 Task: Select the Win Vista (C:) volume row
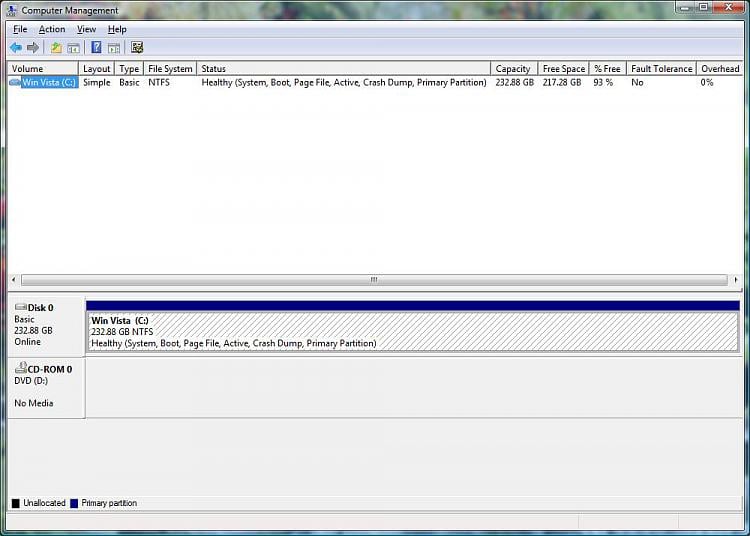pyautogui.click(x=375, y=82)
